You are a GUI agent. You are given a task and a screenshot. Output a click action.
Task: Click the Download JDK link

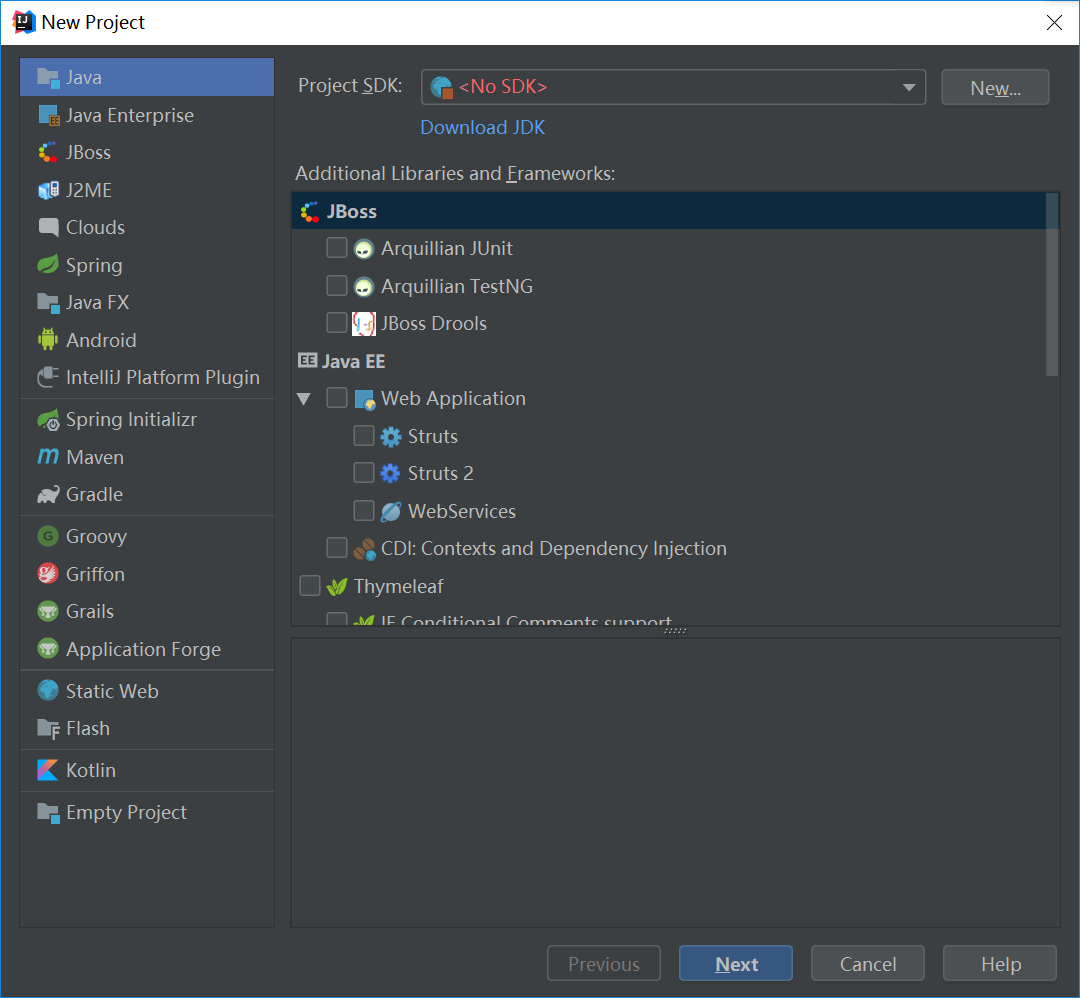click(482, 127)
